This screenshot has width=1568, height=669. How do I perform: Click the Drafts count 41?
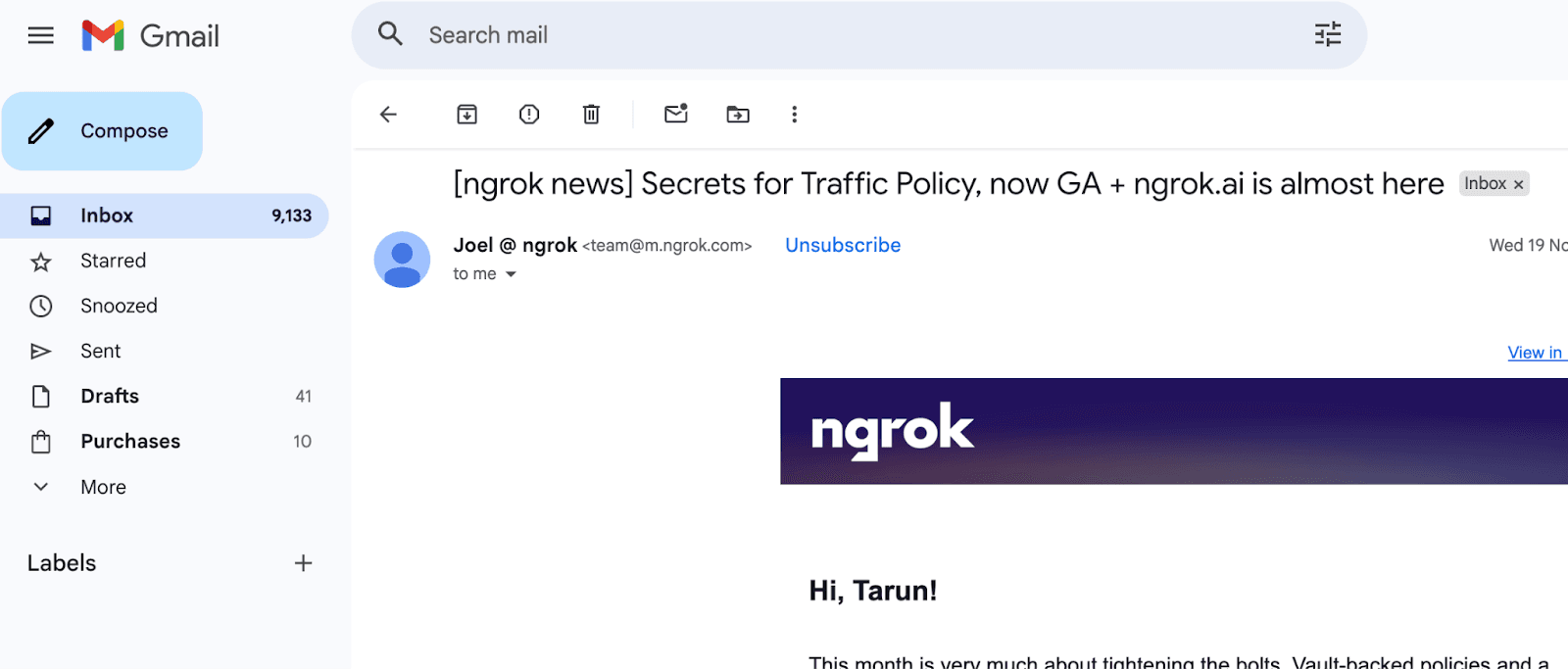click(304, 396)
